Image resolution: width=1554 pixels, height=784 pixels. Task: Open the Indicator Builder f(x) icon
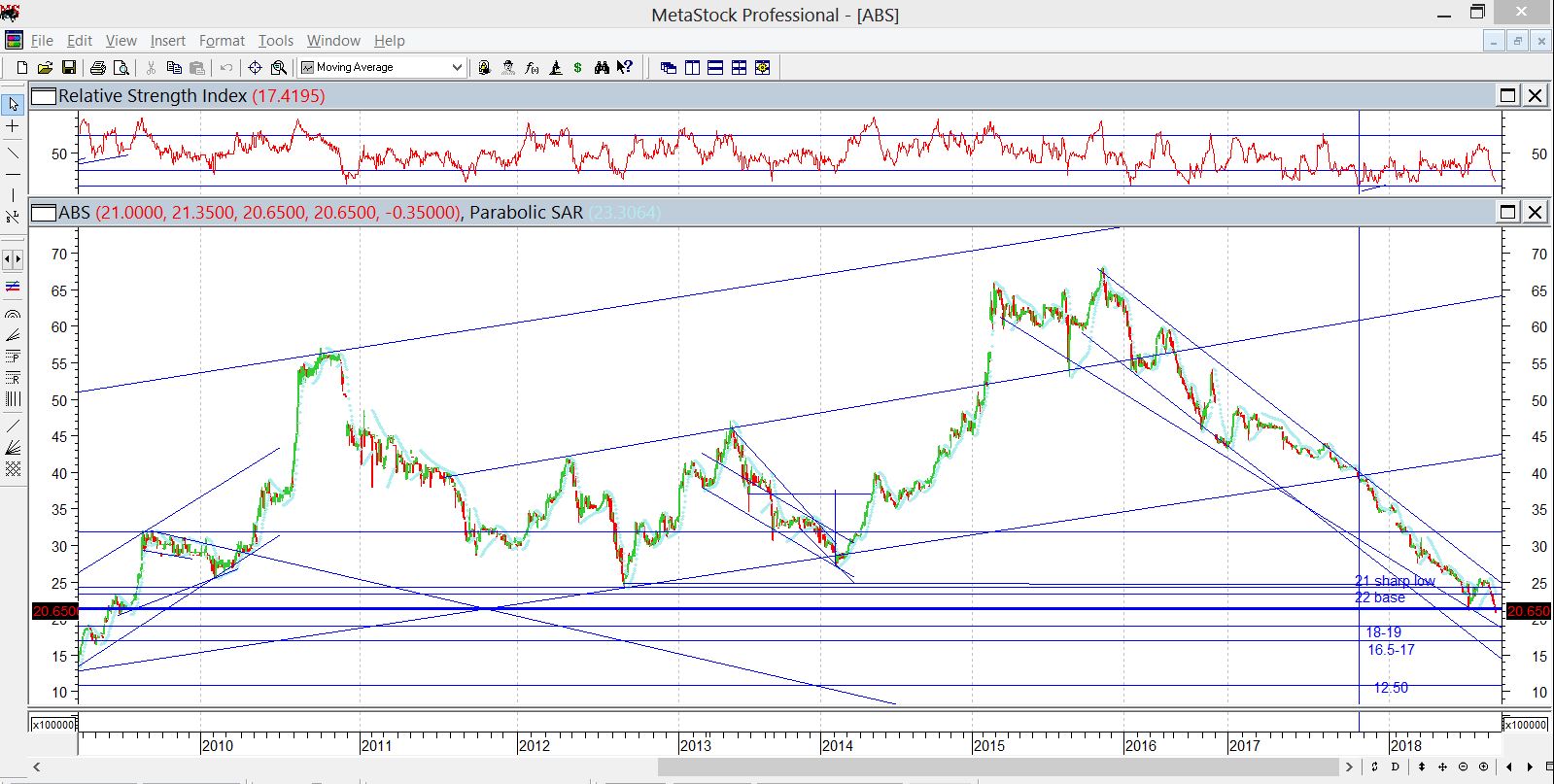coord(532,67)
